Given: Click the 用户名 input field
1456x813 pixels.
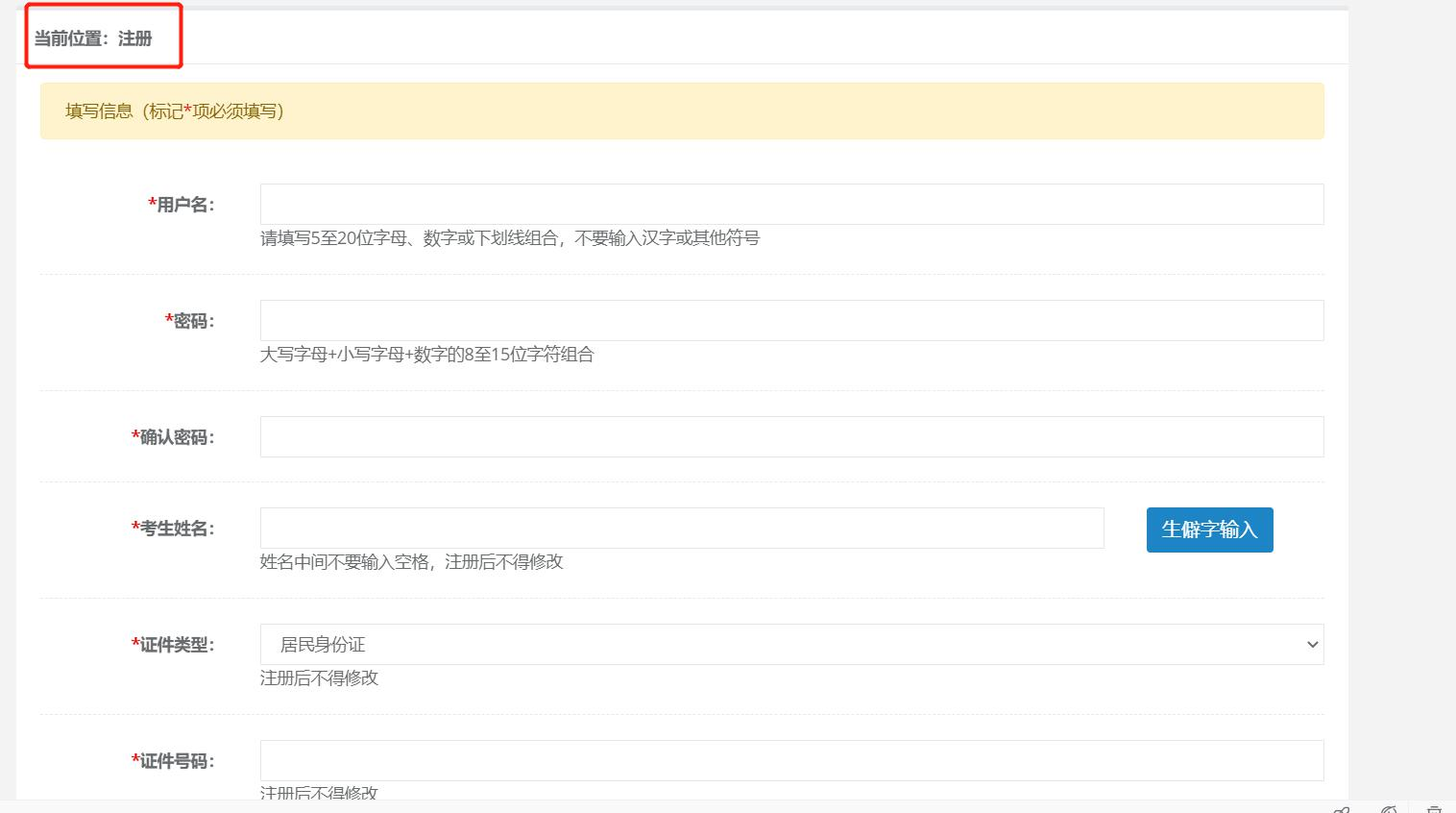Looking at the screenshot, I should coord(791,204).
